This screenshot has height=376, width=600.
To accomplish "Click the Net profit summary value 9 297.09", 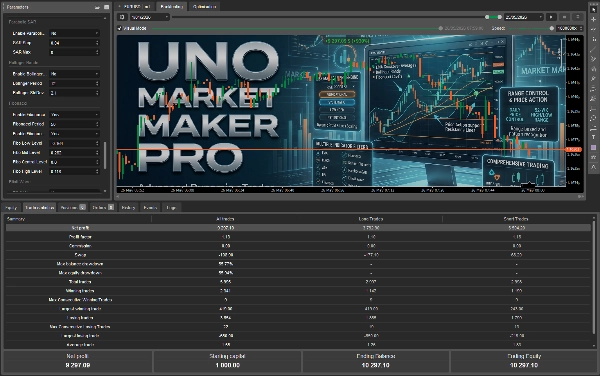I will pos(78,365).
